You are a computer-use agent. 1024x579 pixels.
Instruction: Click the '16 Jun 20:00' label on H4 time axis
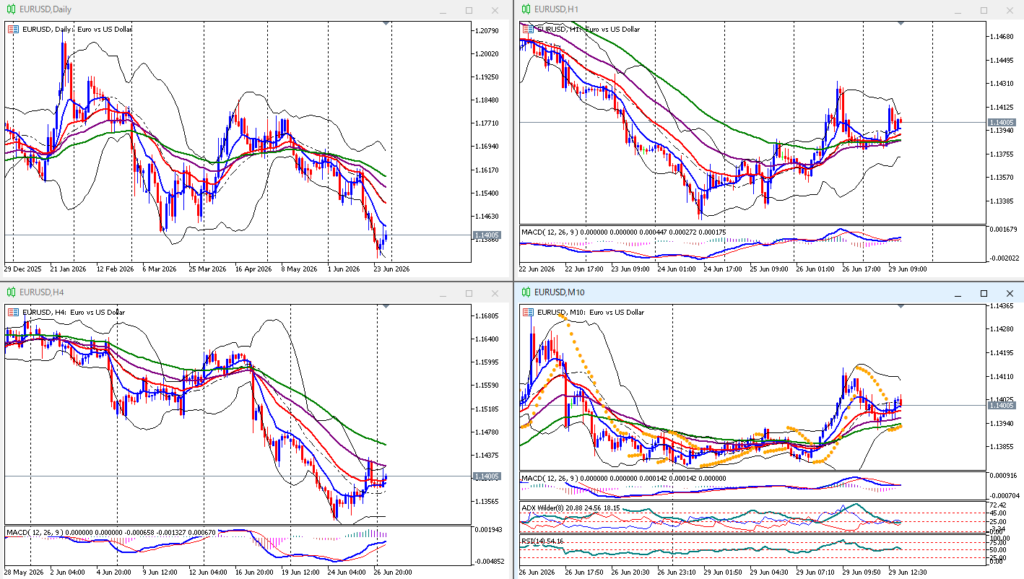tap(254, 572)
